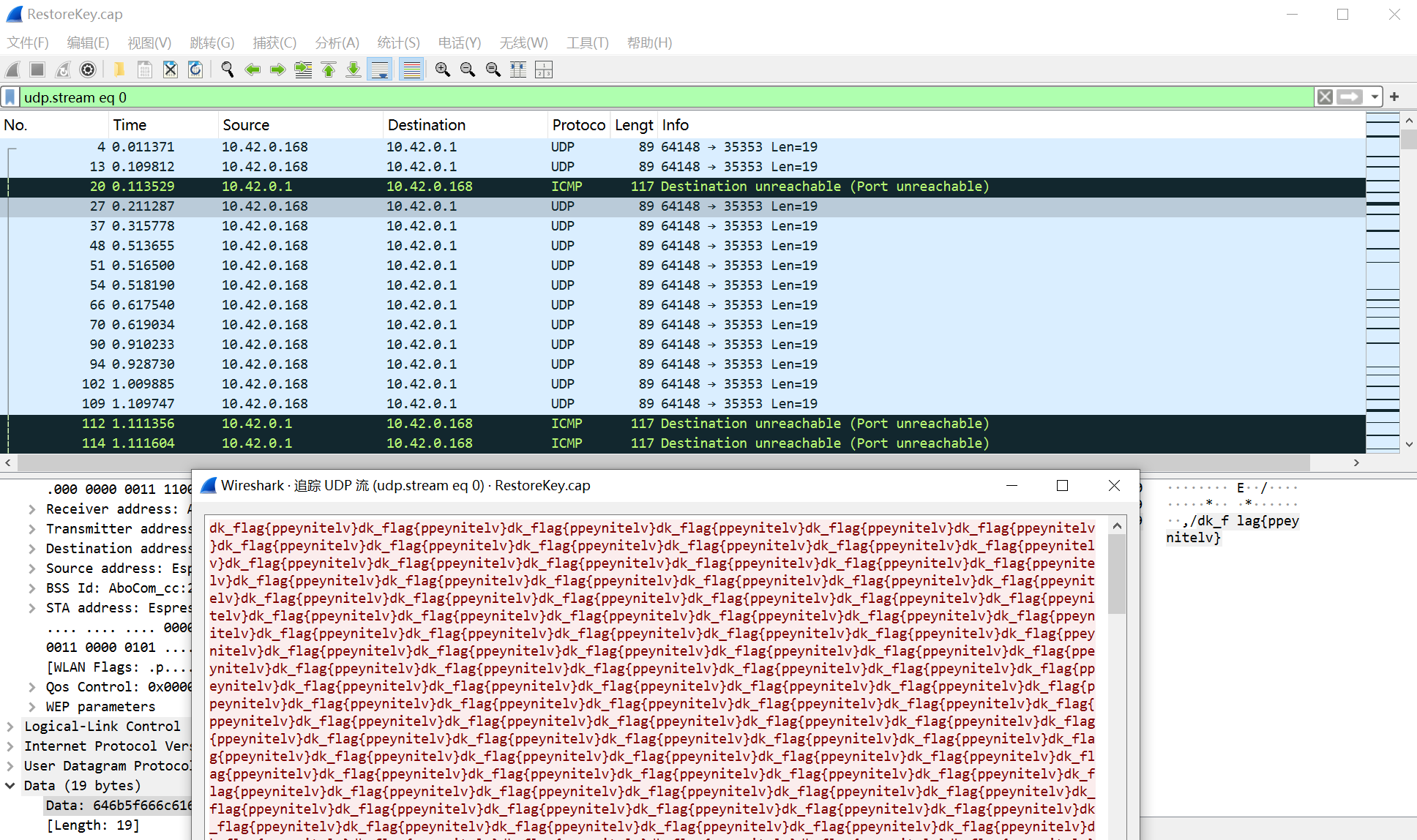The height and width of the screenshot is (840, 1417).
Task: Open capture options gear icon
Action: point(88,70)
